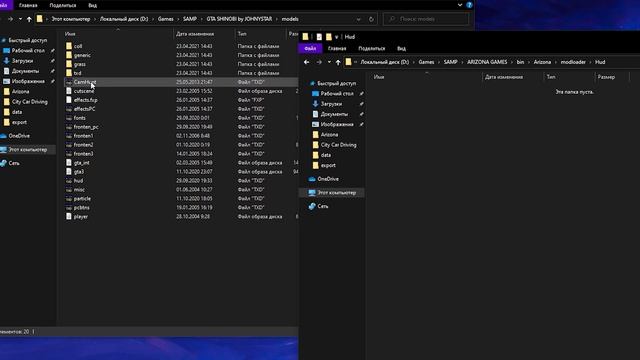Open recent locations dropdown in models window
The image size is (640, 360).
coord(20,19)
